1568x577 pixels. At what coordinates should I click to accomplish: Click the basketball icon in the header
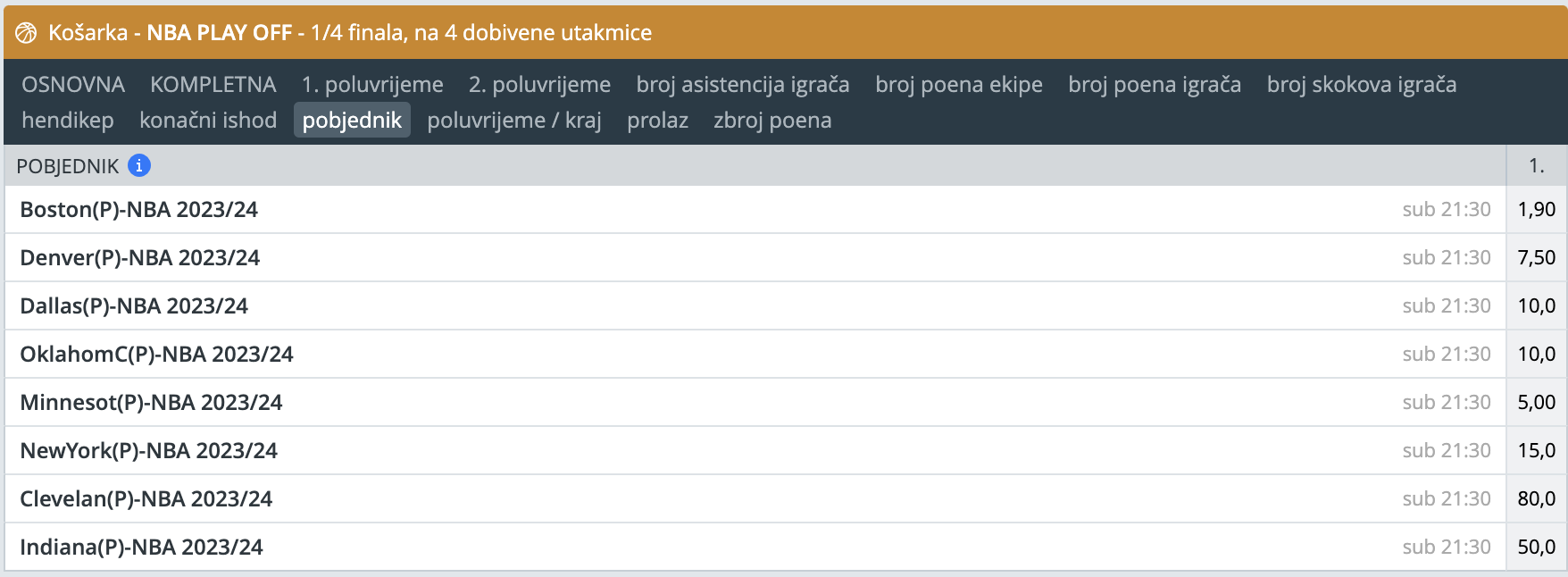click(26, 33)
